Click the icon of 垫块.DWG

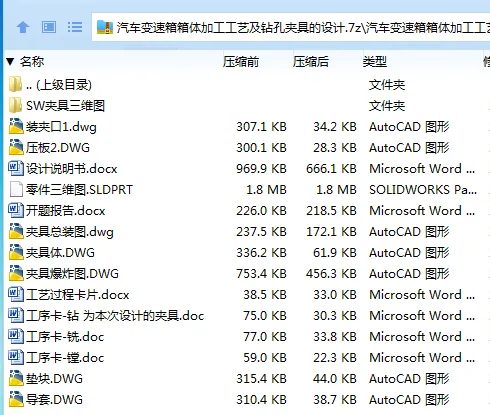coord(16,378)
